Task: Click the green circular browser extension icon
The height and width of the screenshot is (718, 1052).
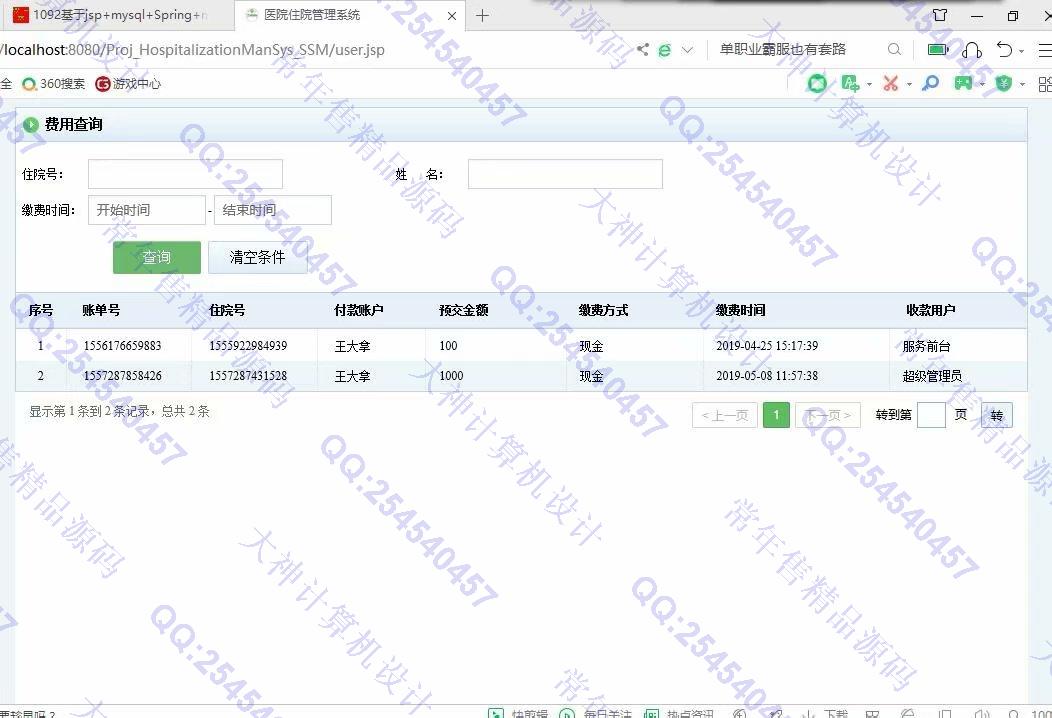Action: tap(817, 83)
